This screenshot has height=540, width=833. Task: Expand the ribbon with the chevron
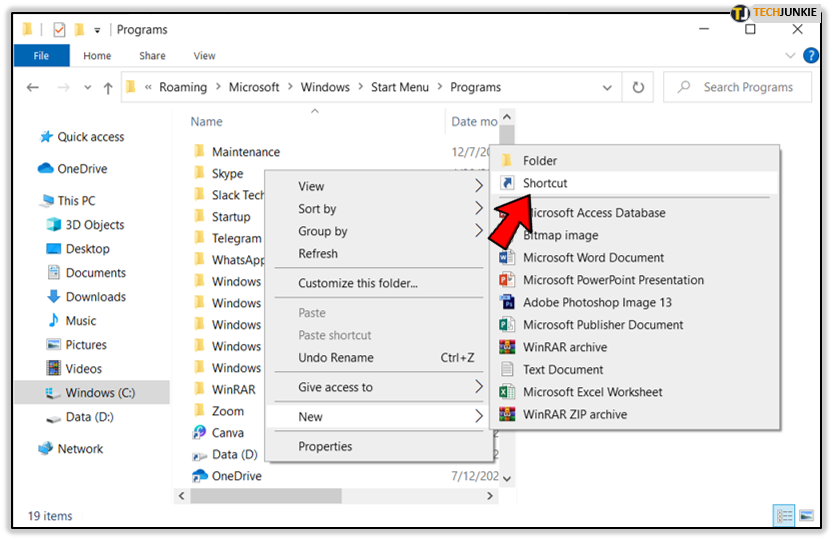[x=790, y=55]
